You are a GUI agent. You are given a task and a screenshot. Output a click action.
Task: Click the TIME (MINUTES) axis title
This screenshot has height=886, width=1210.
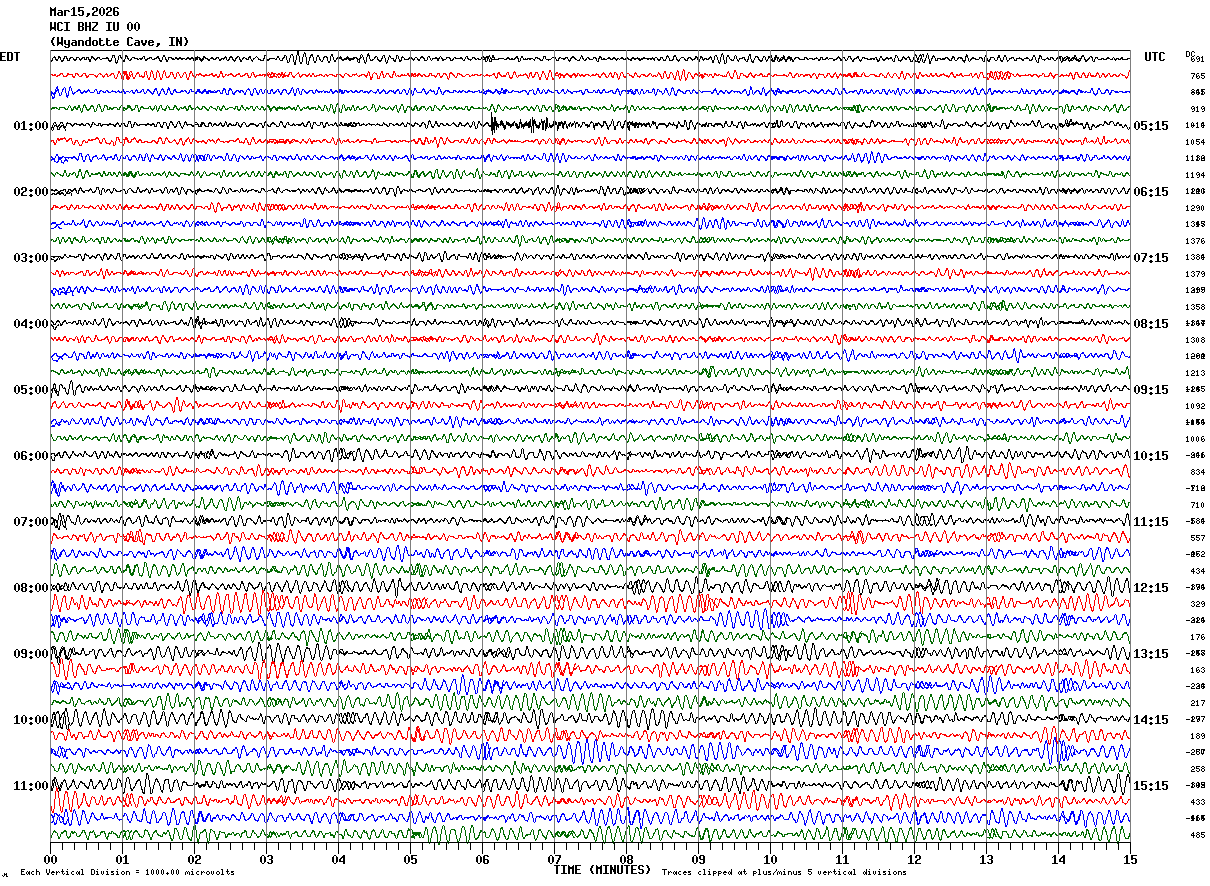click(602, 870)
